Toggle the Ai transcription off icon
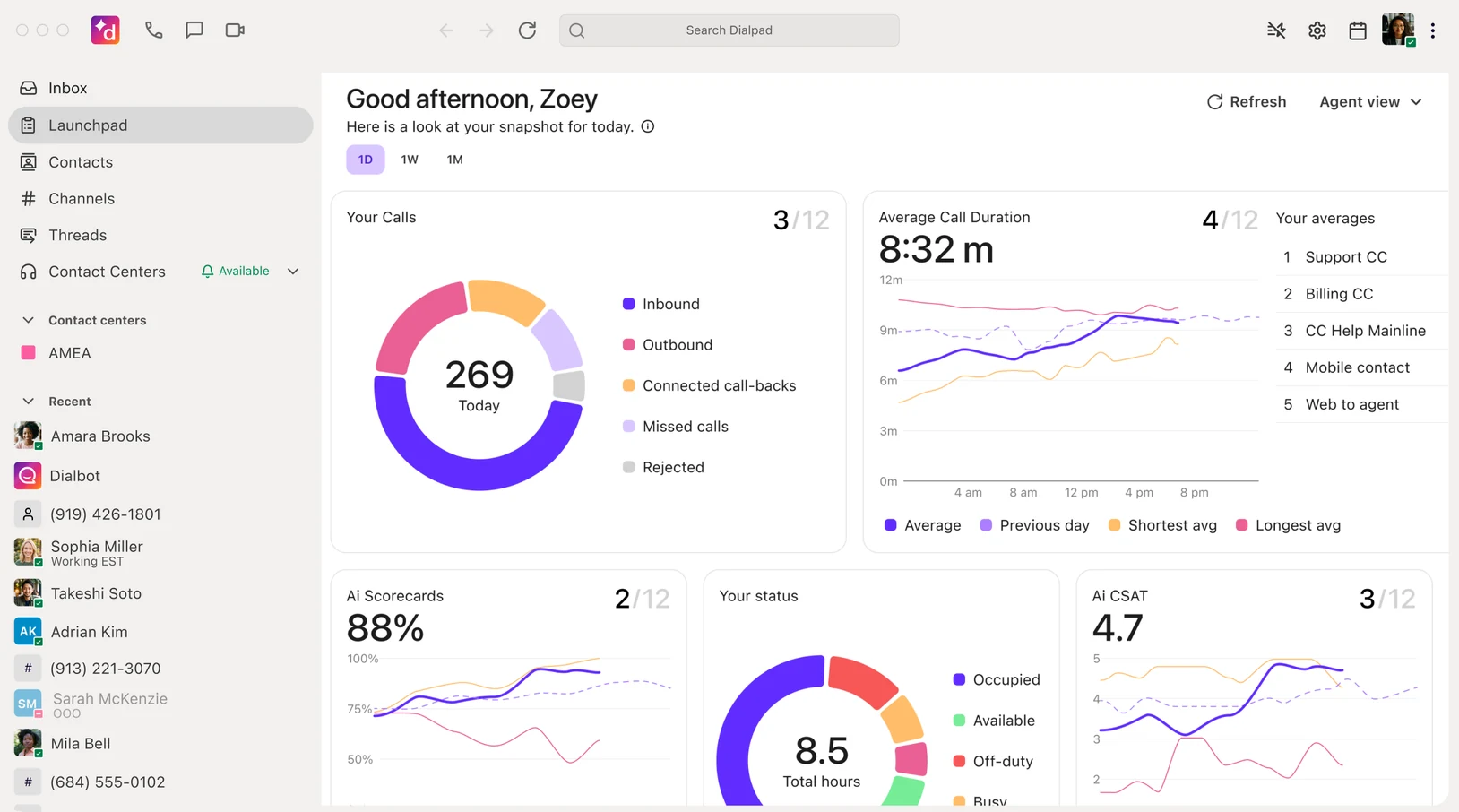This screenshot has height=812, width=1459. (1276, 30)
